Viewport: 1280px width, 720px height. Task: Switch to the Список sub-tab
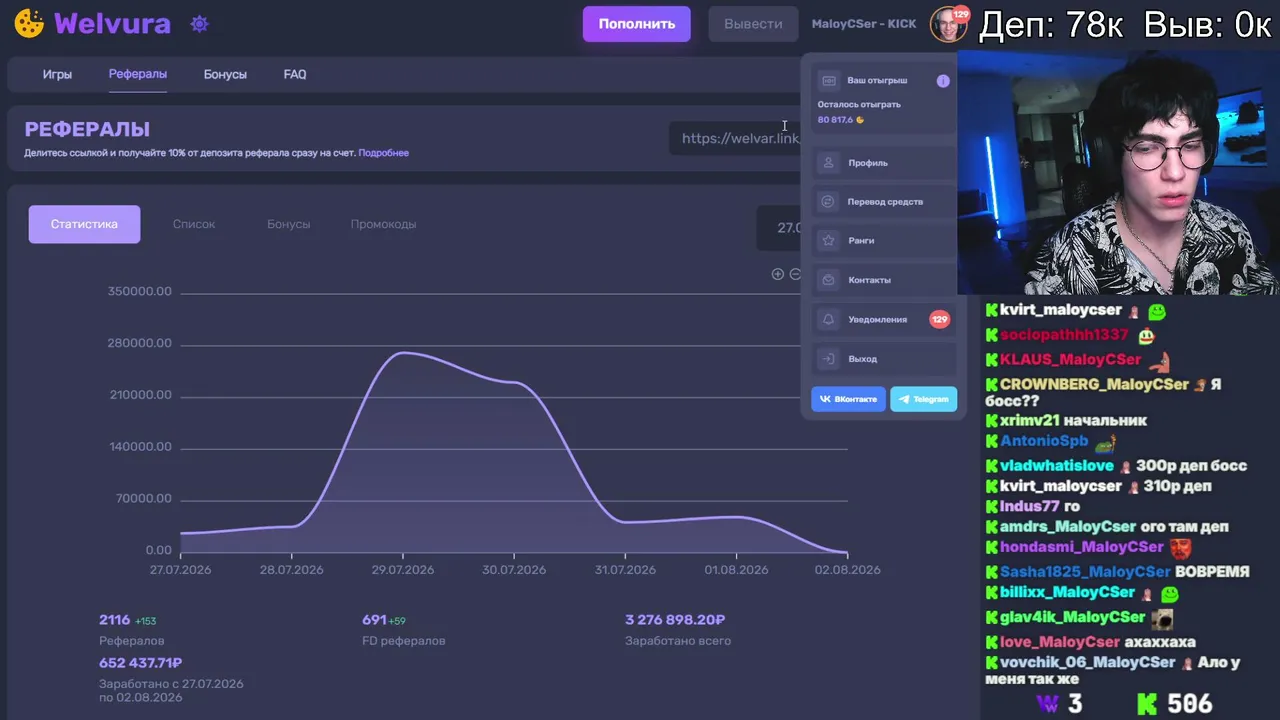point(194,224)
